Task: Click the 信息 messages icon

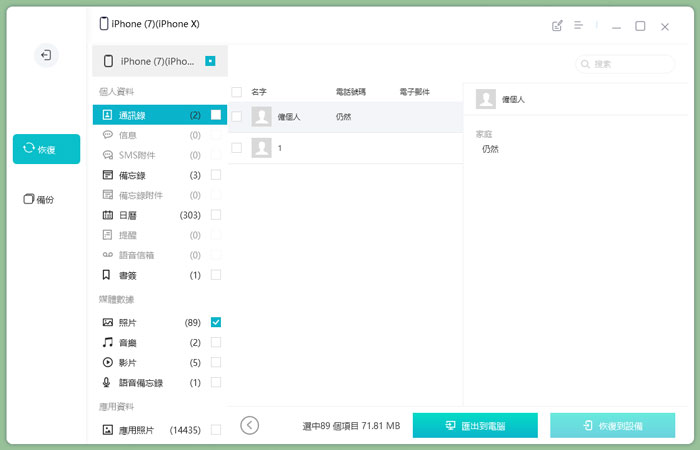Action: [108, 135]
